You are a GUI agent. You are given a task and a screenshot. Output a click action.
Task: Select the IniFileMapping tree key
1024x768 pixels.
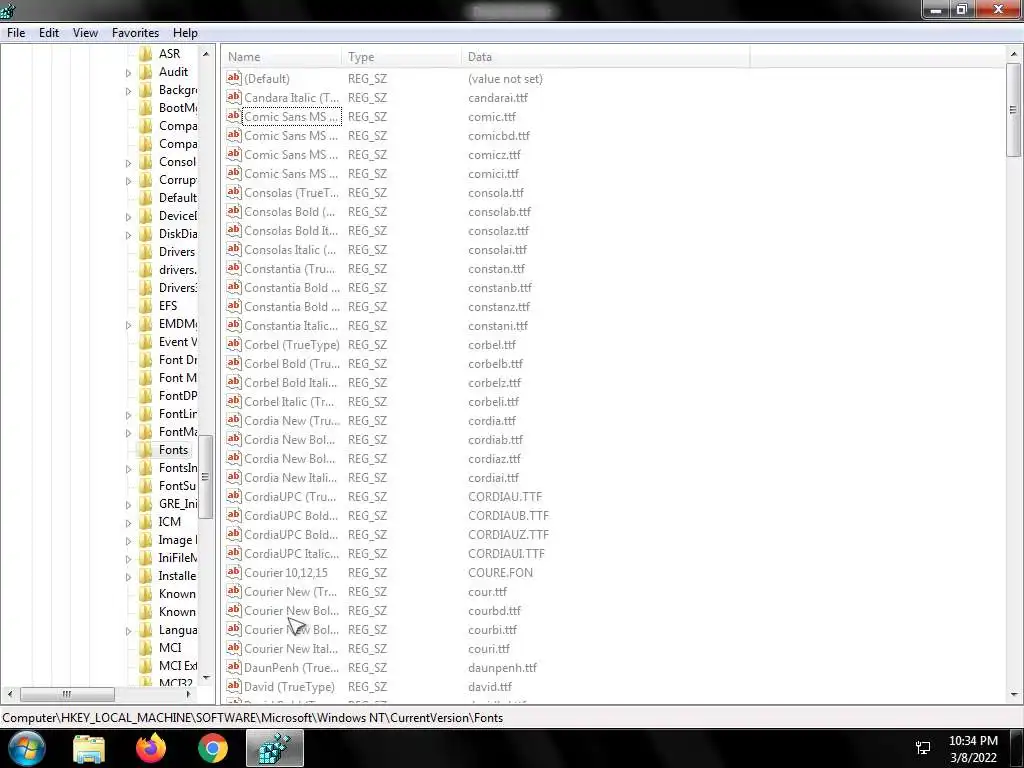pos(178,558)
